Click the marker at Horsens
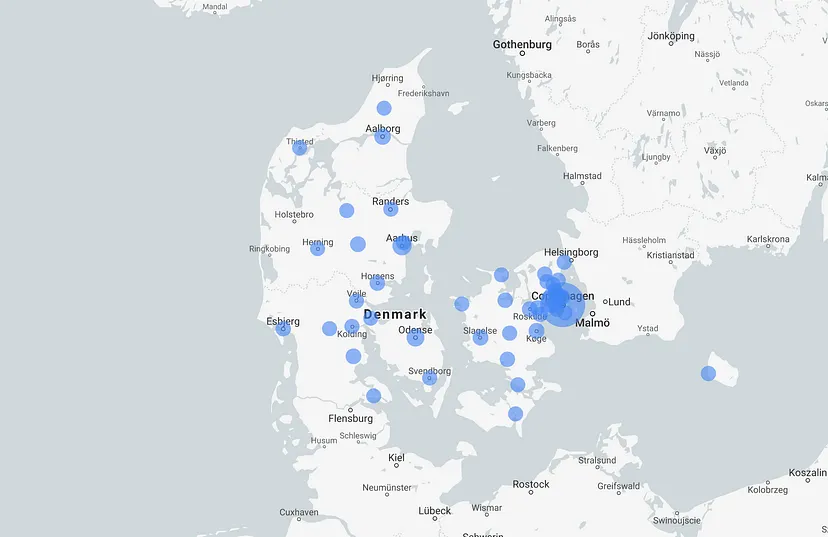828x537 pixels. (377, 283)
